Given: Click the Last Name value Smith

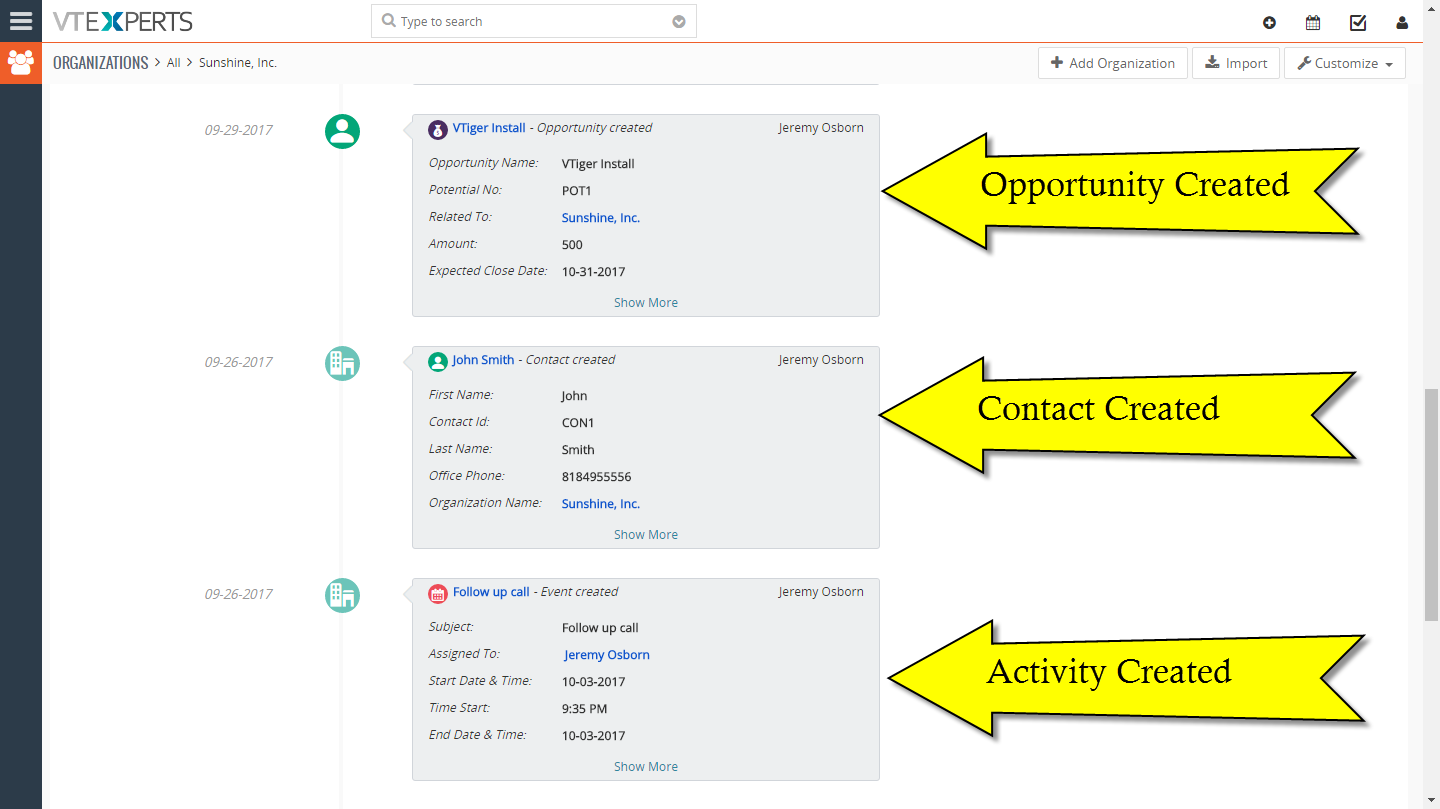Looking at the screenshot, I should (x=578, y=450).
